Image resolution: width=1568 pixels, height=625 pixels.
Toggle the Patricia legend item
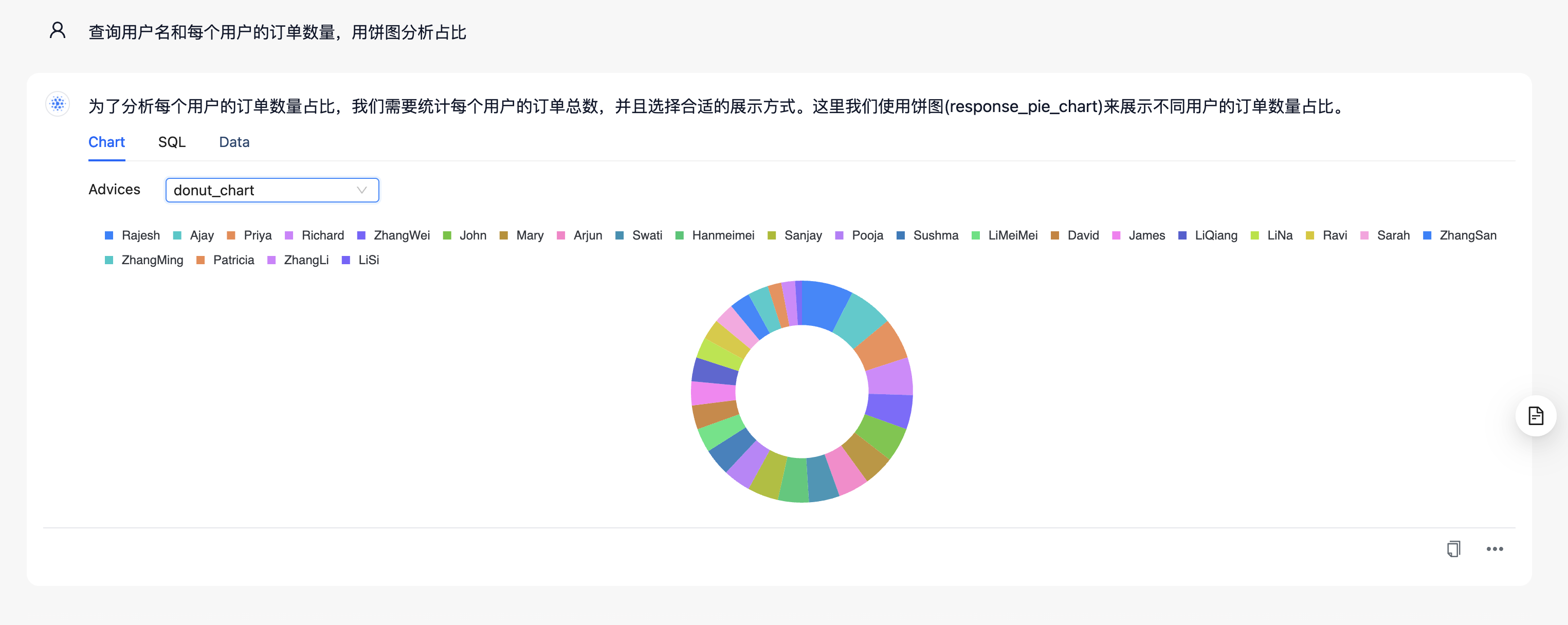233,260
